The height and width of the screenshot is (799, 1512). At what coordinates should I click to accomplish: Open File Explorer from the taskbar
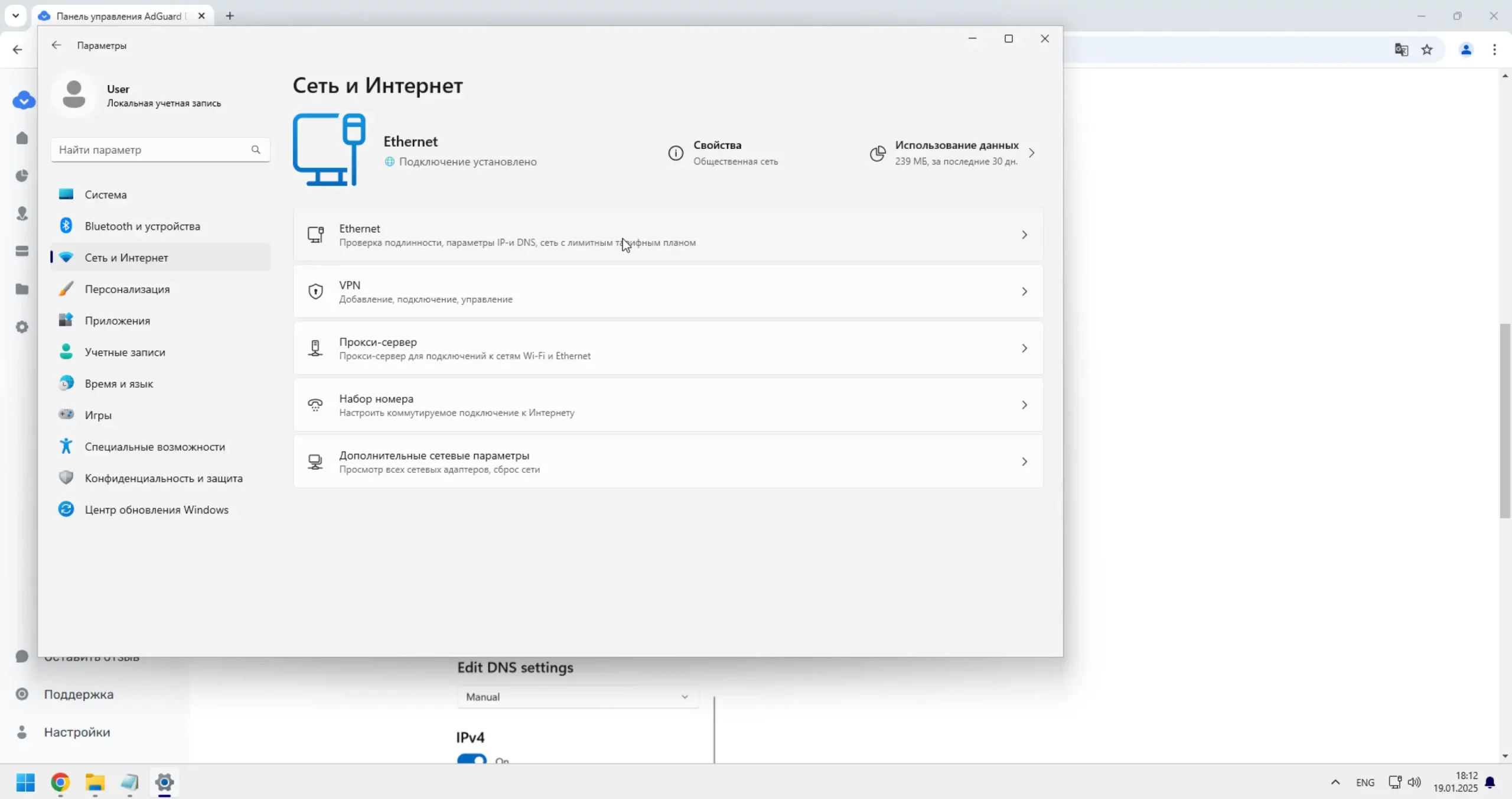(x=94, y=782)
